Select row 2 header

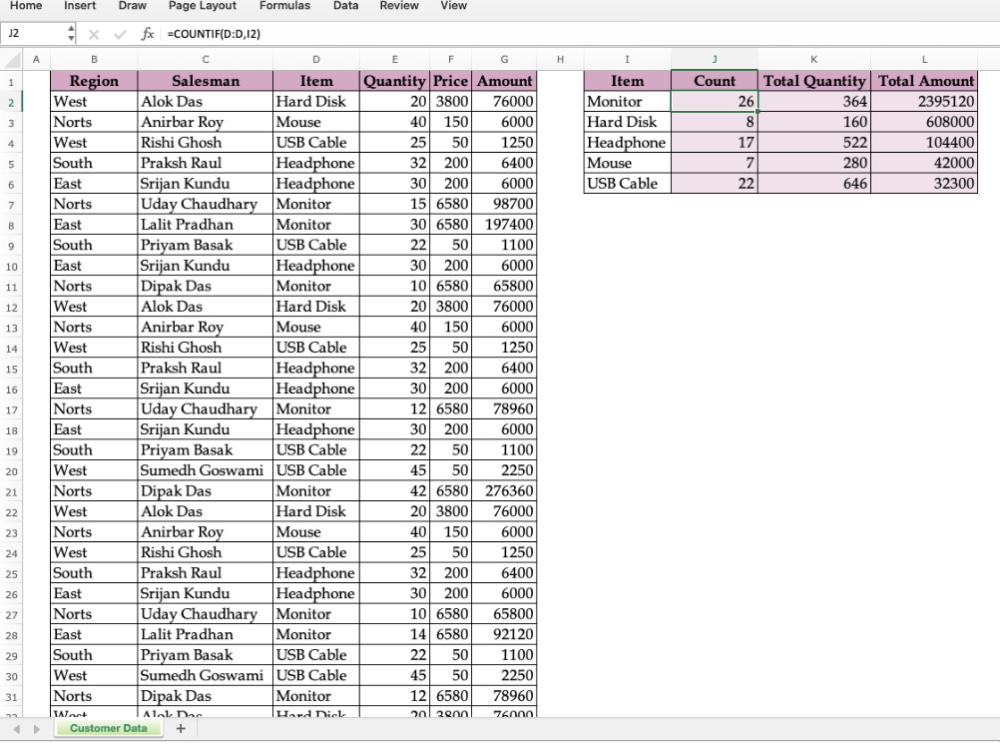coord(11,102)
